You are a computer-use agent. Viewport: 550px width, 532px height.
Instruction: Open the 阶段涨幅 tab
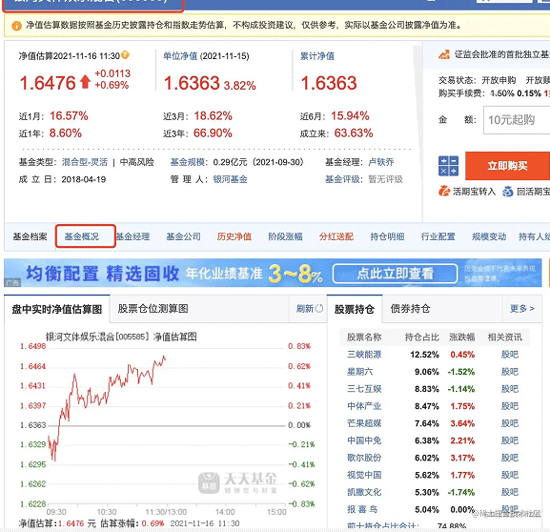coord(285,237)
